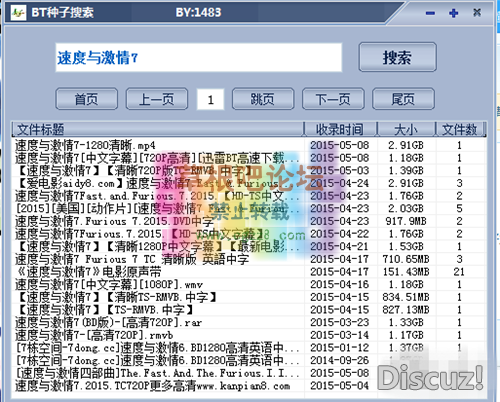Click date cell 2015-04-24
The height and width of the screenshot is (402, 500).
pos(340,183)
